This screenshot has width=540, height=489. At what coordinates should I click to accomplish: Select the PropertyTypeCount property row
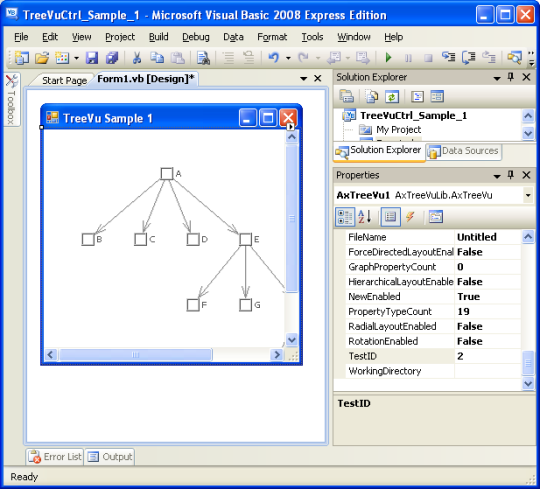434,311
